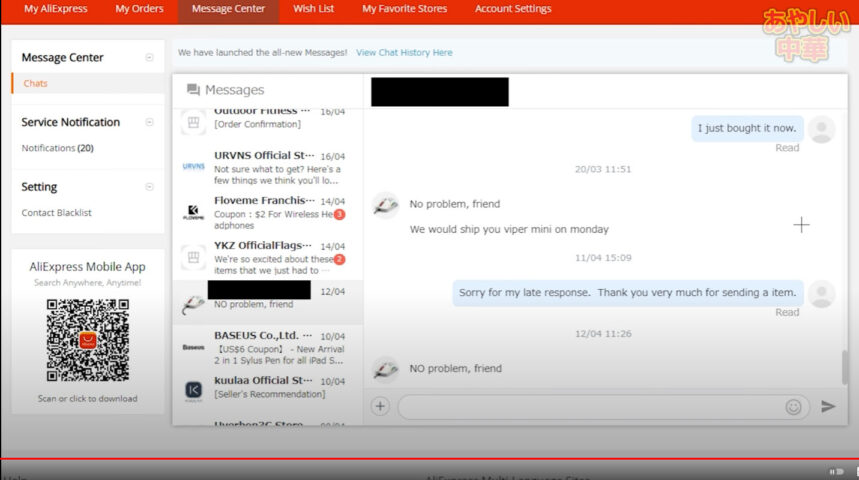Switch to the Wish List tab
Screen dimensions: 859x480
(x=314, y=9)
